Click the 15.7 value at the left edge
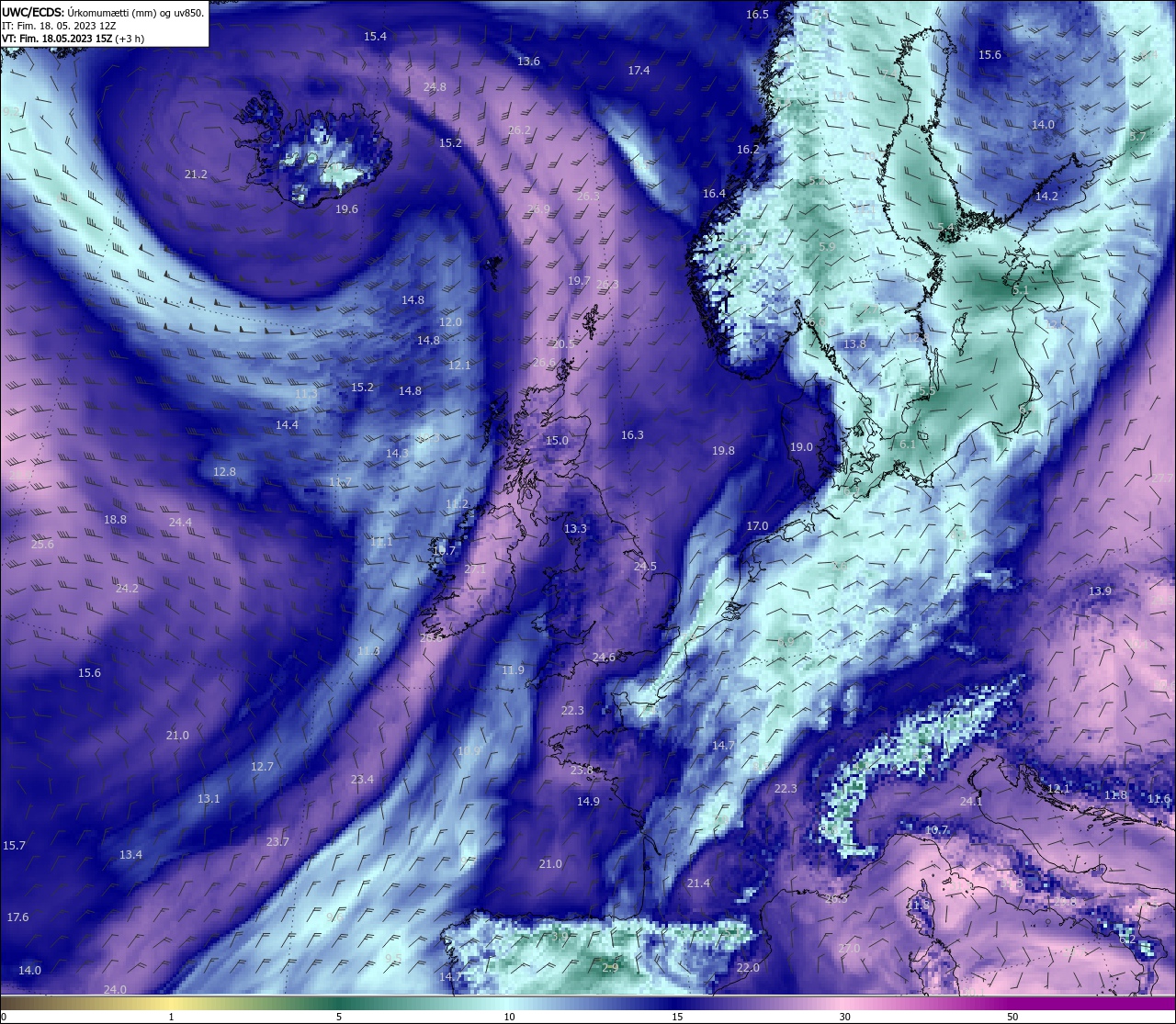Screen dimensions: 1176x1024 (x=14, y=846)
